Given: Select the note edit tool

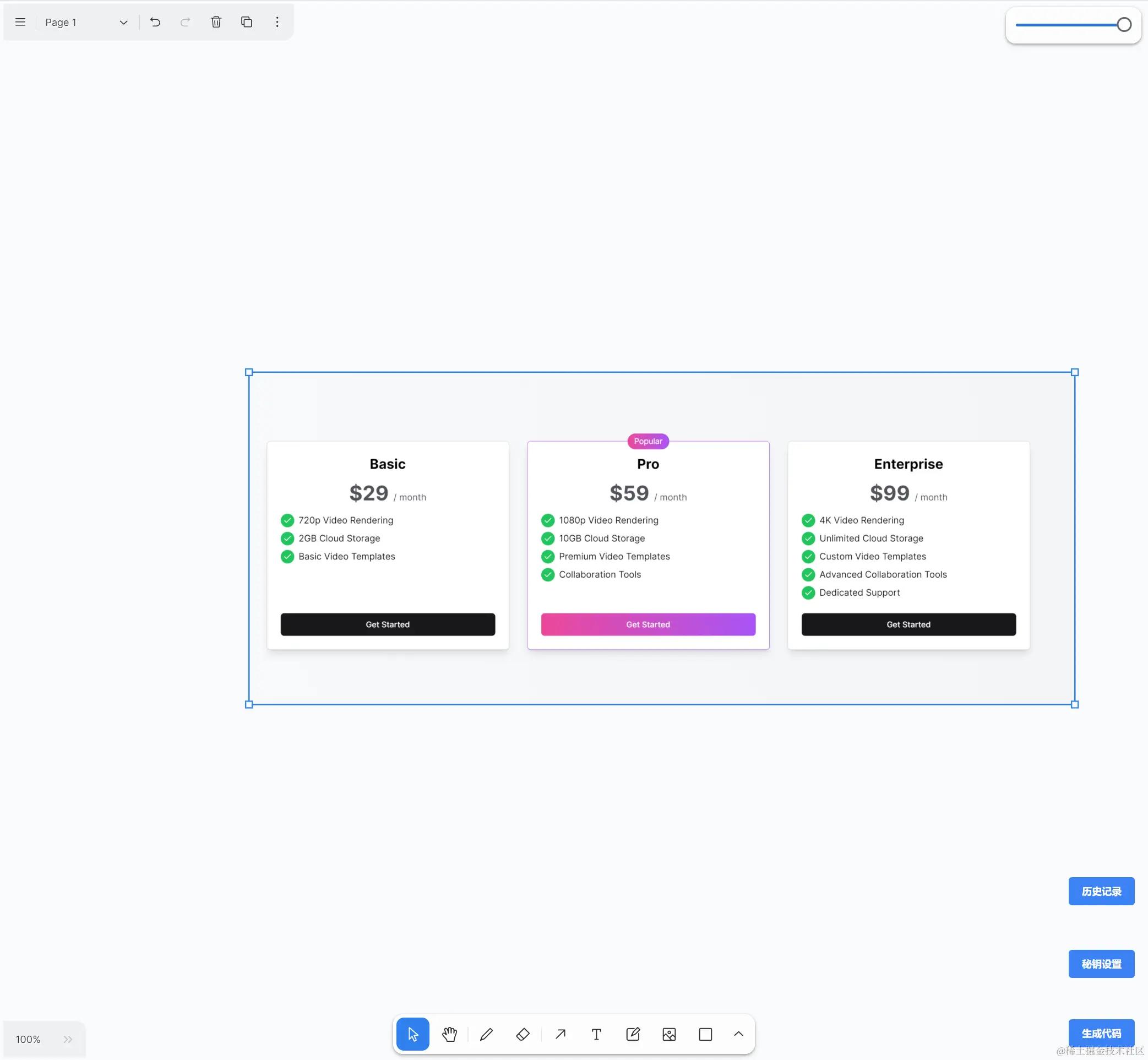Looking at the screenshot, I should tap(633, 1034).
